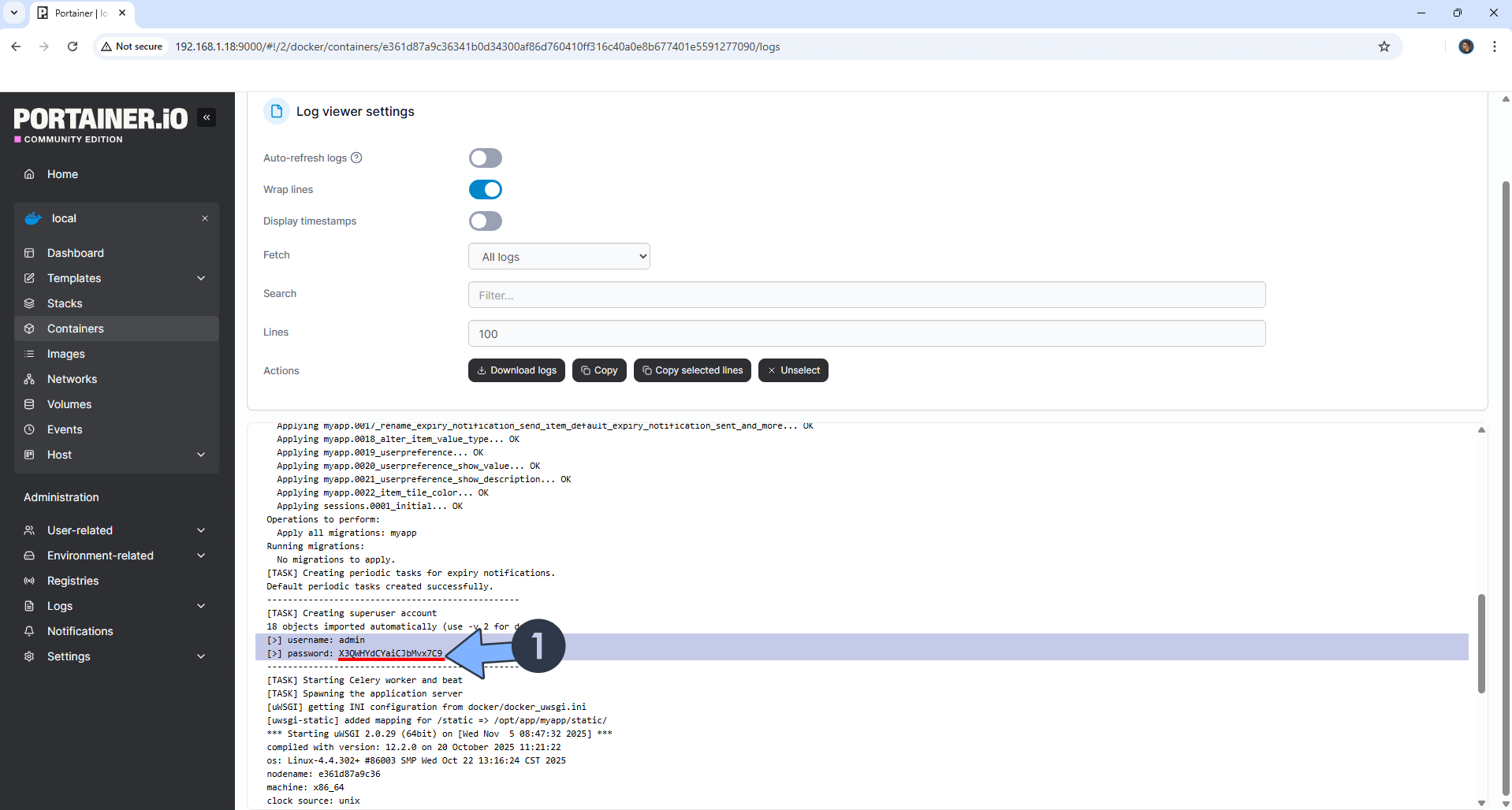This screenshot has height=810, width=1512.
Task: Disable Wrap lines
Action: tap(485, 189)
